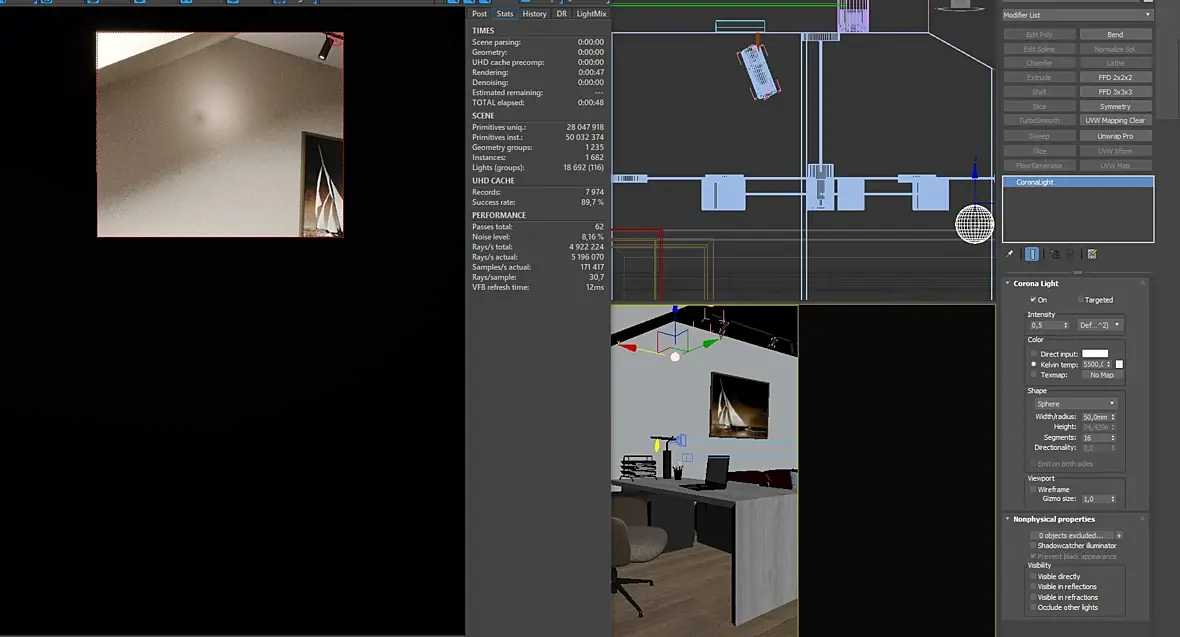This screenshot has width=1180, height=637.
Task: Switch to the Stats tab
Action: point(505,14)
